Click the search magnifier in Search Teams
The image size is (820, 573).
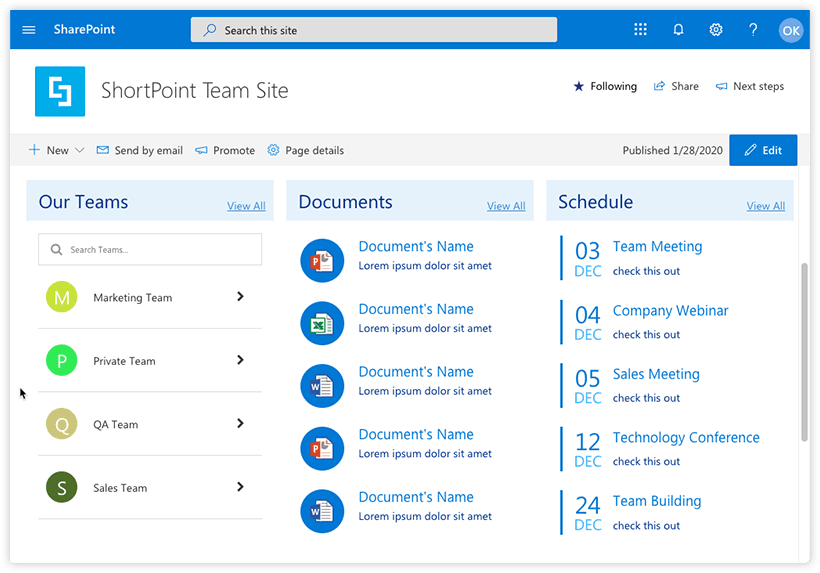56,249
